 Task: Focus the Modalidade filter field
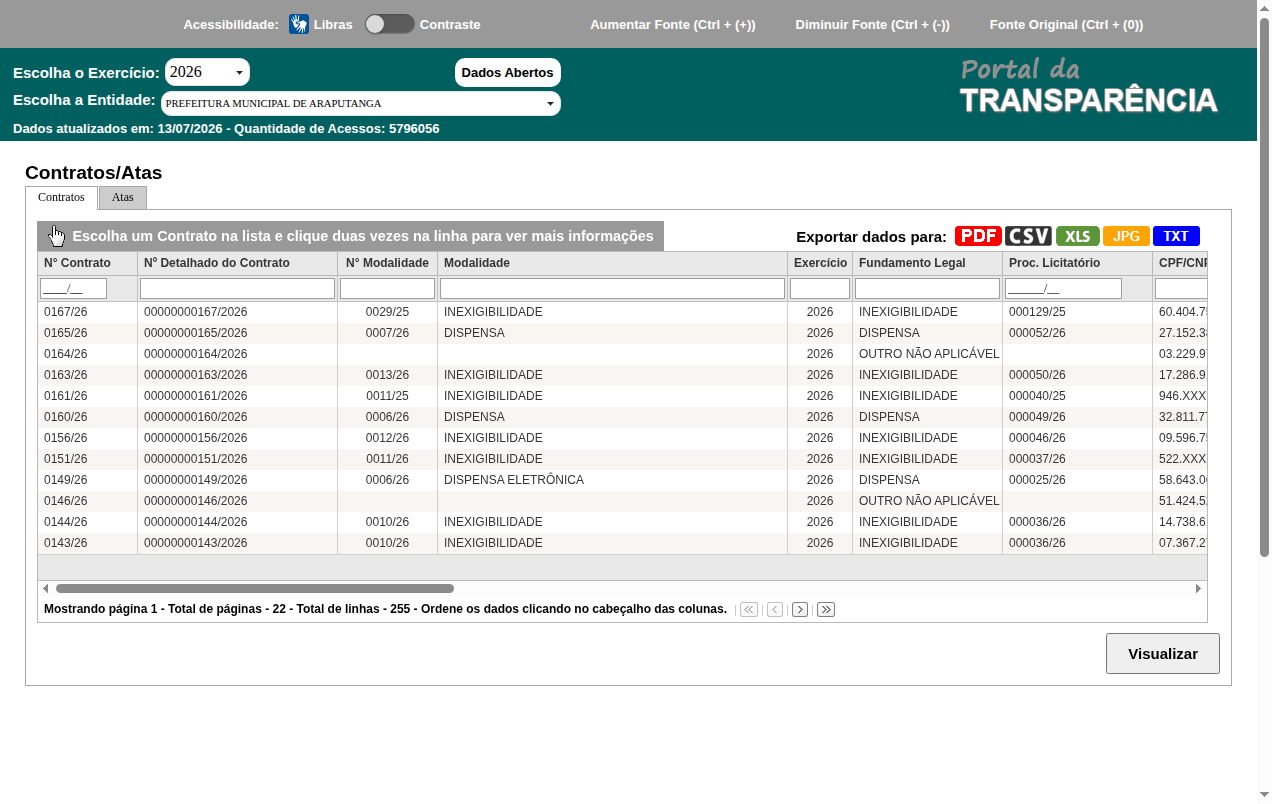point(612,288)
